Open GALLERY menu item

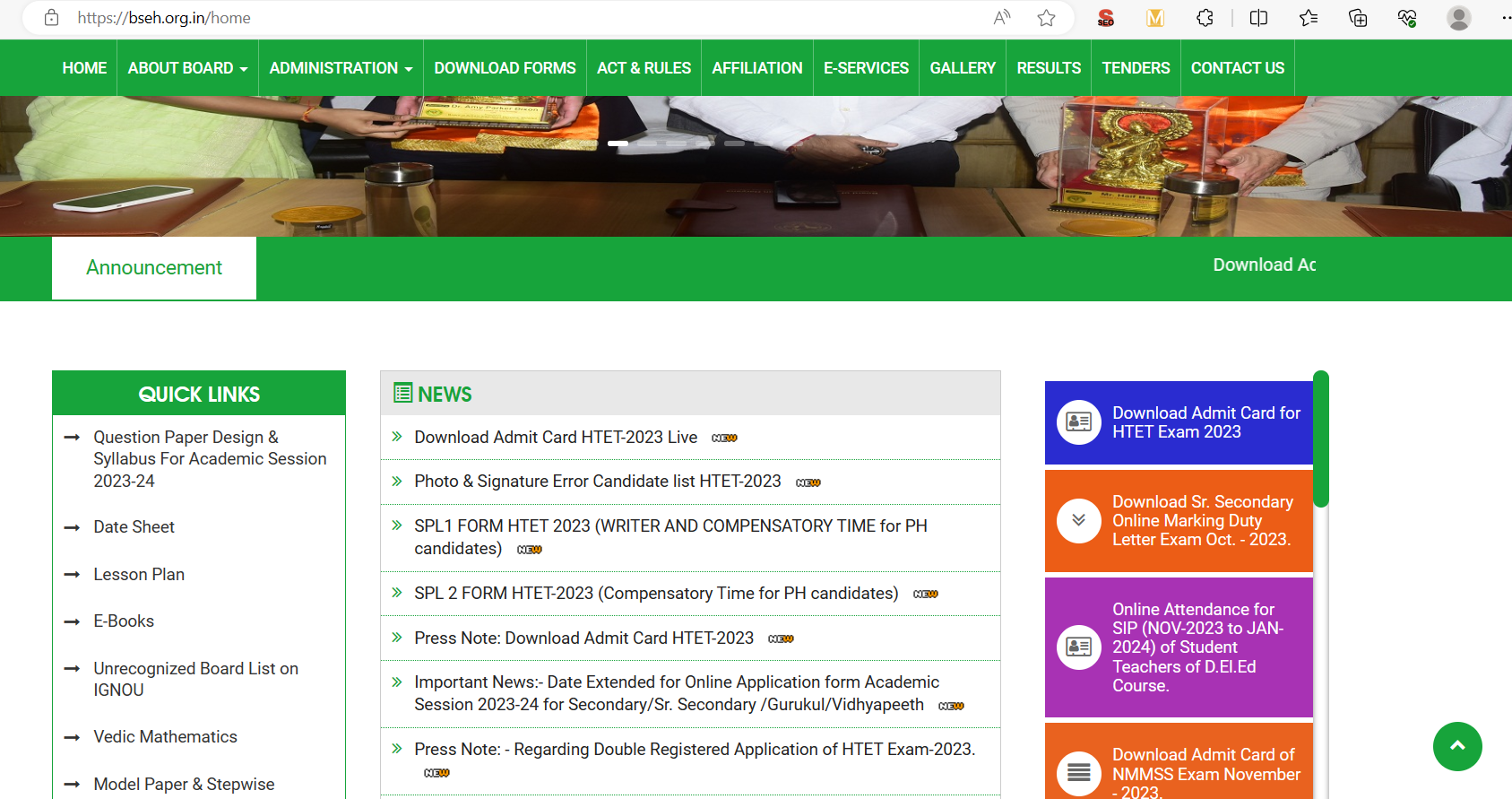coord(963,68)
